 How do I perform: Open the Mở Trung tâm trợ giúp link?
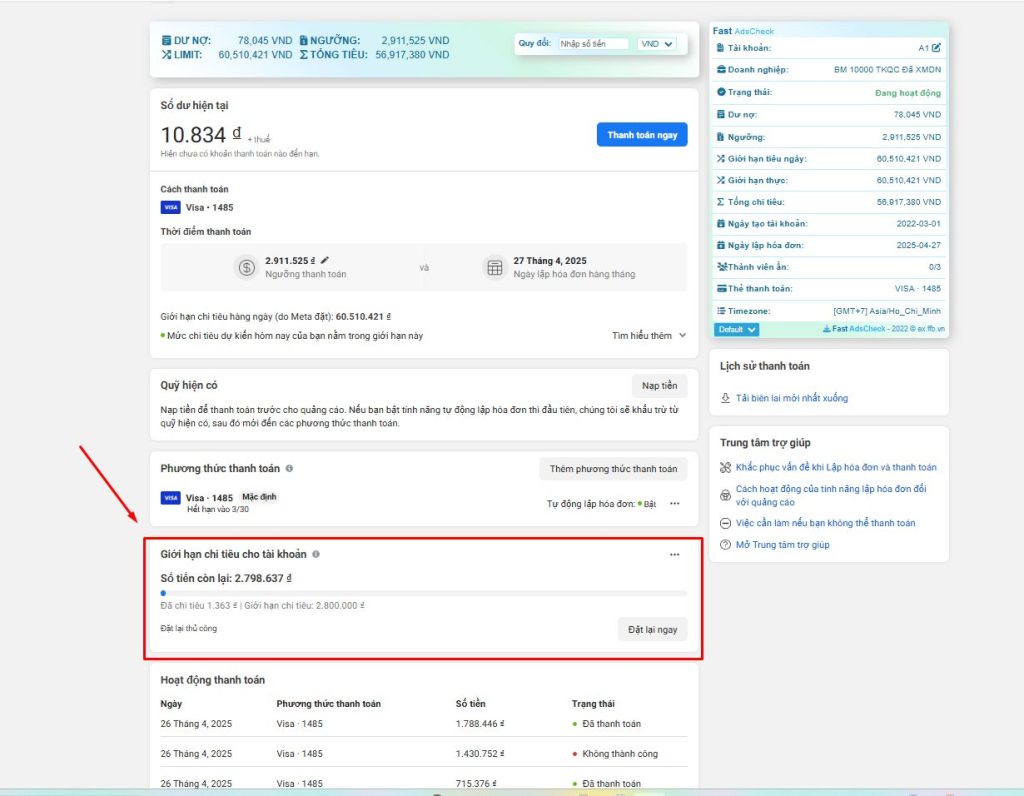point(782,545)
